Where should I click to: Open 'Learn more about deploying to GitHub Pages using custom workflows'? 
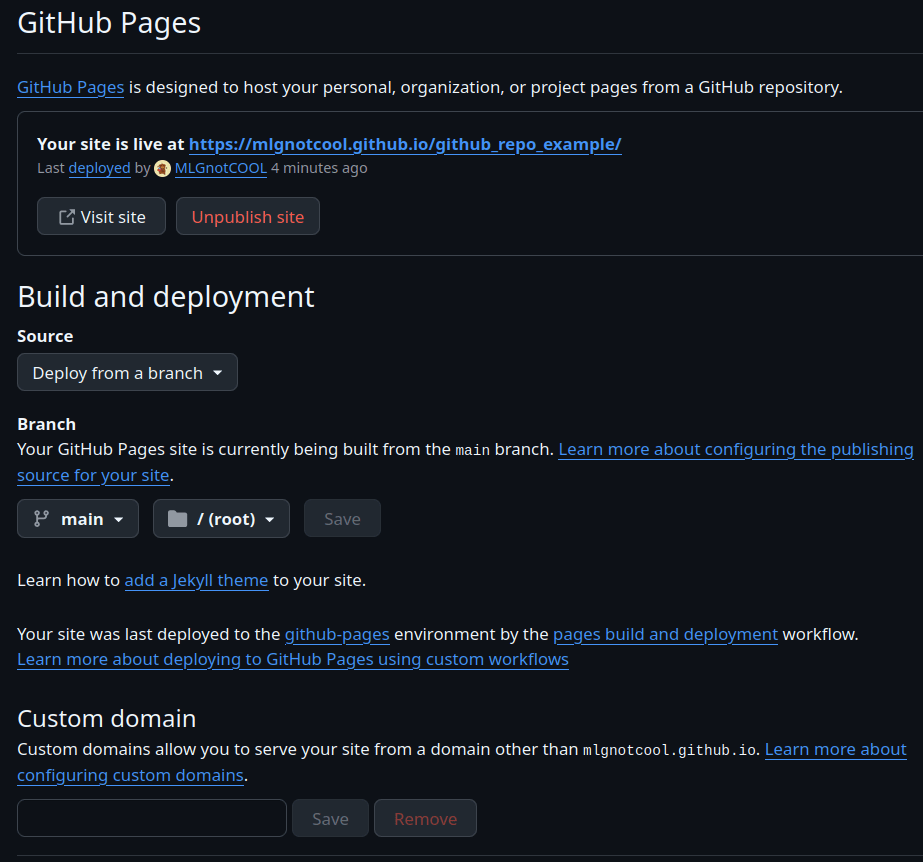point(293,659)
